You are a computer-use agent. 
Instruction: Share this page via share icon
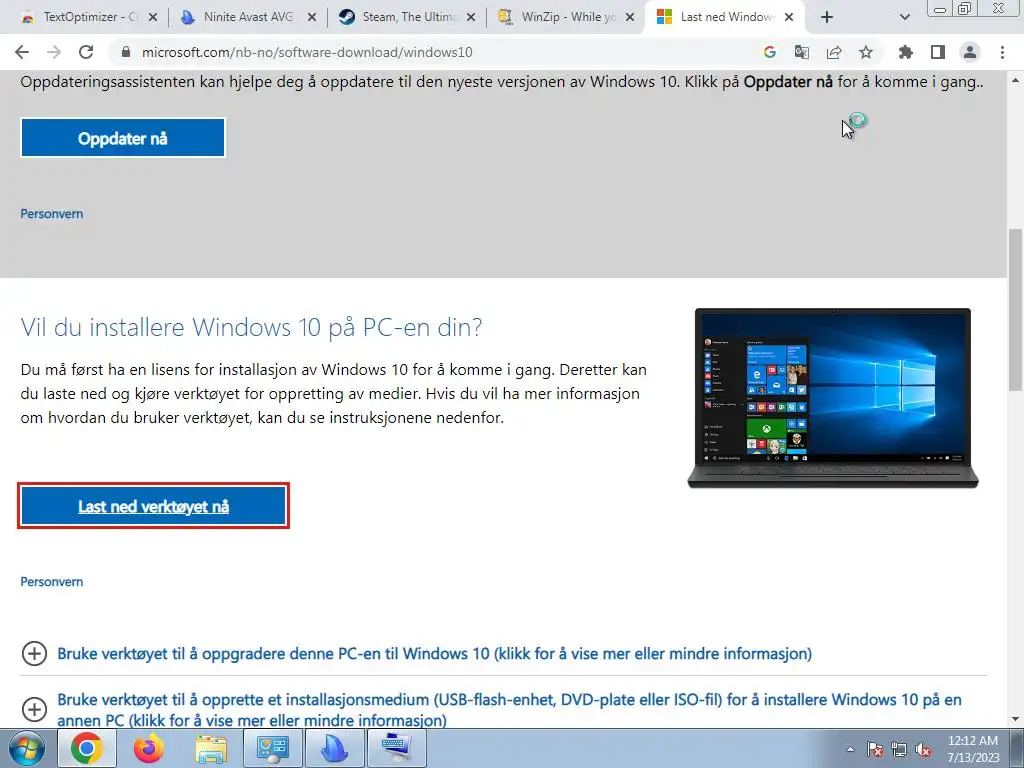pyautogui.click(x=834, y=52)
